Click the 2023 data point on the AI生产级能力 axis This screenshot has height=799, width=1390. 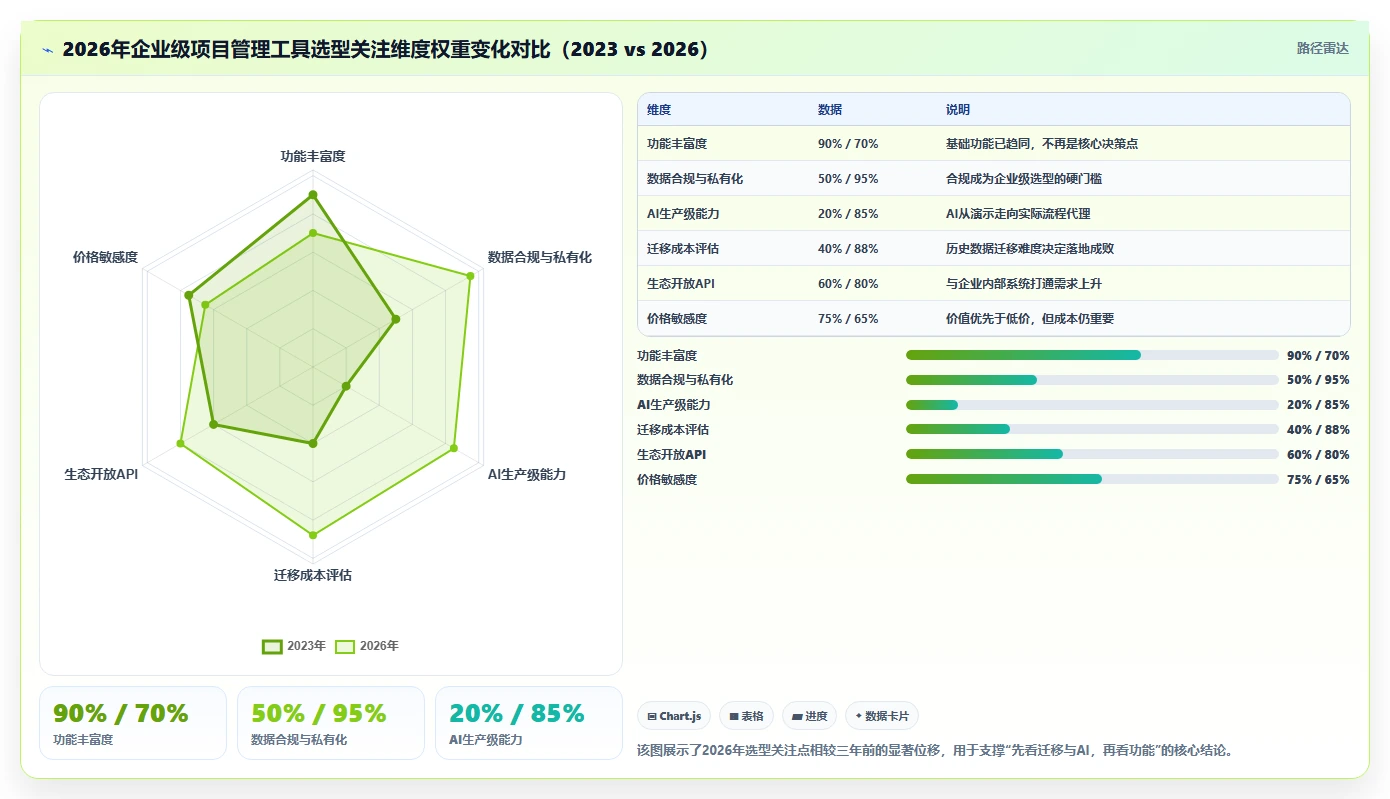coord(346,385)
